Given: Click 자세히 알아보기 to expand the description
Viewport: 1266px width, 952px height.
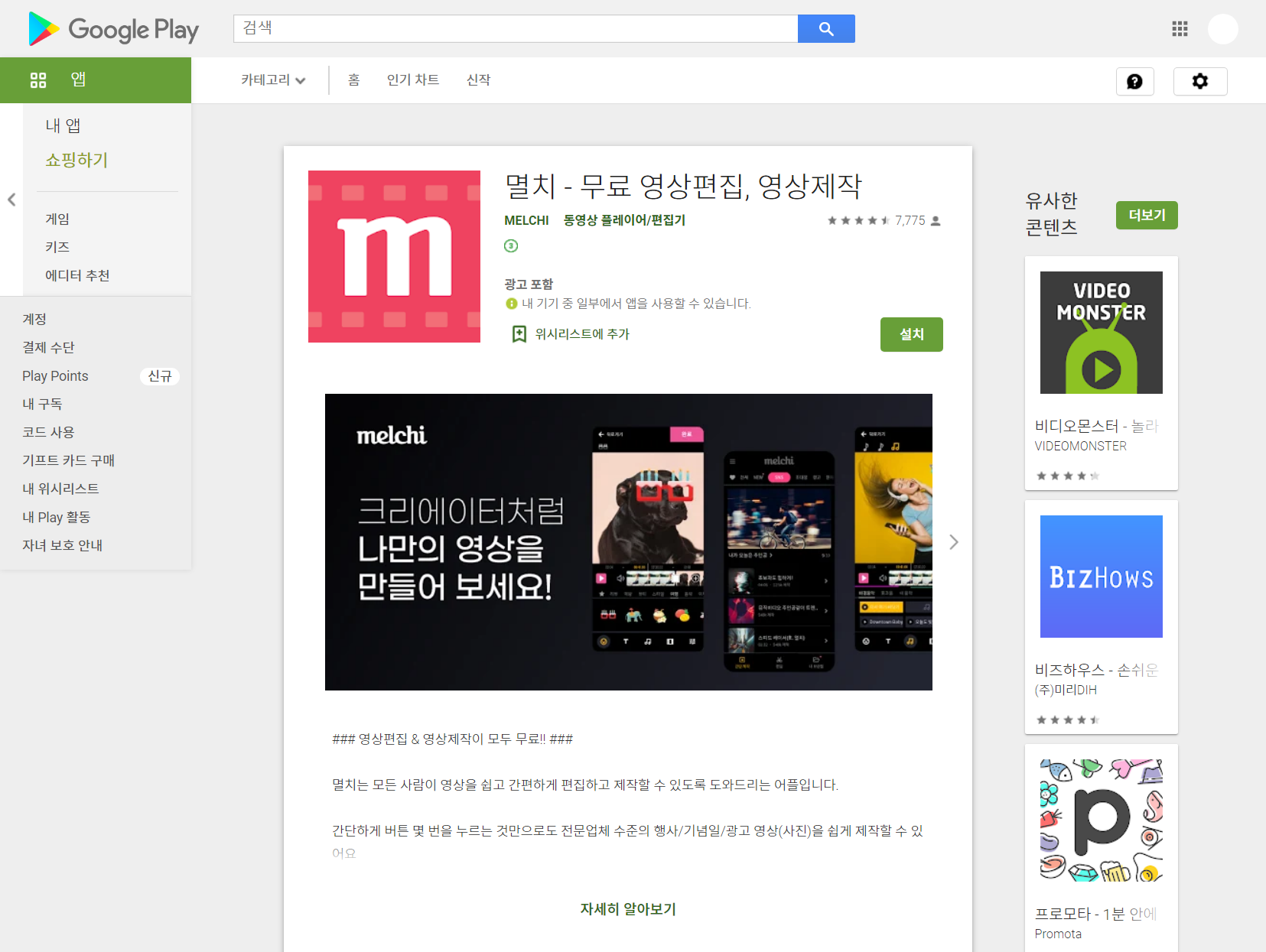Looking at the screenshot, I should pos(628,909).
